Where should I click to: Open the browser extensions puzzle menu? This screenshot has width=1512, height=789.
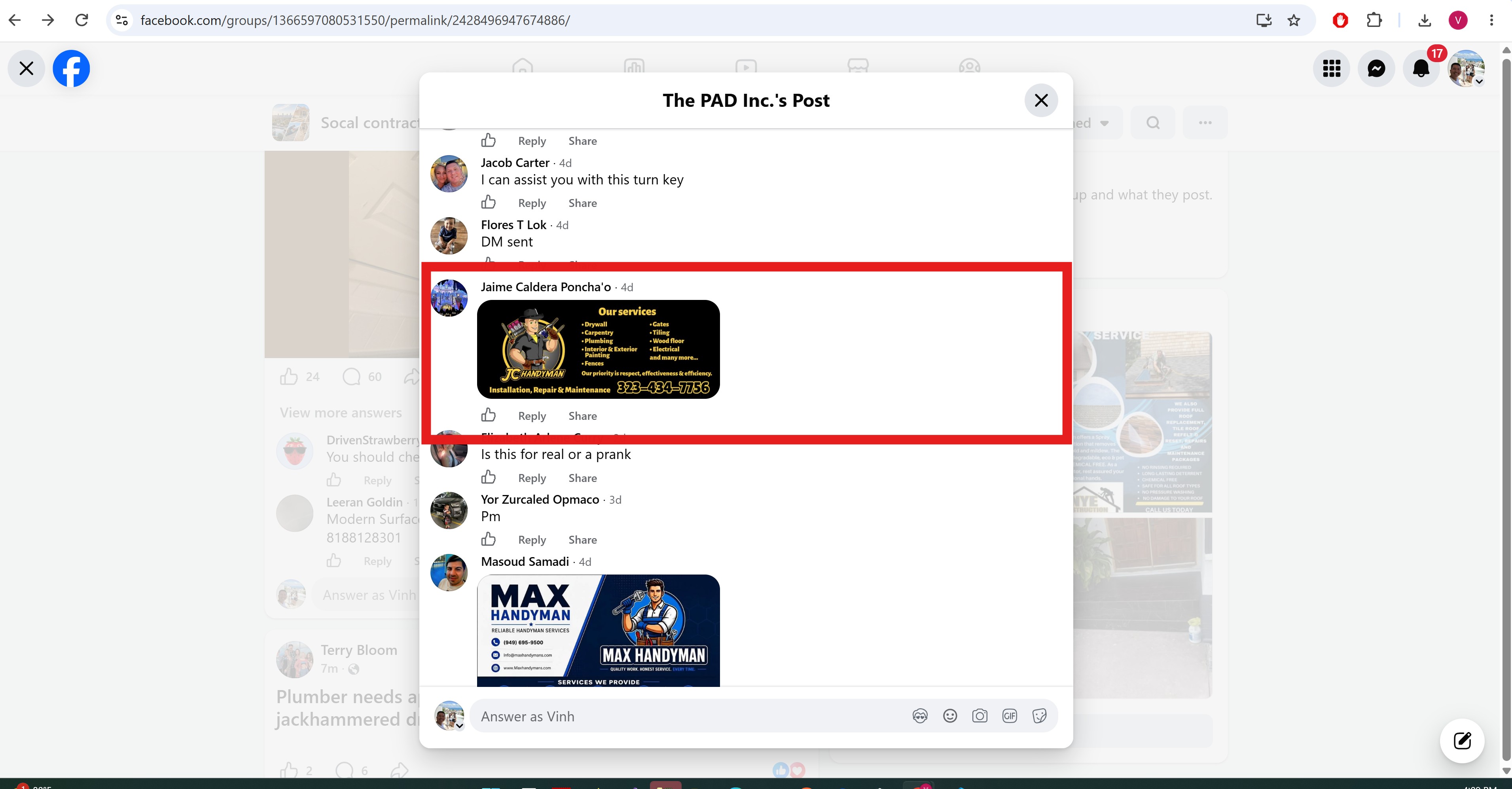[x=1374, y=20]
